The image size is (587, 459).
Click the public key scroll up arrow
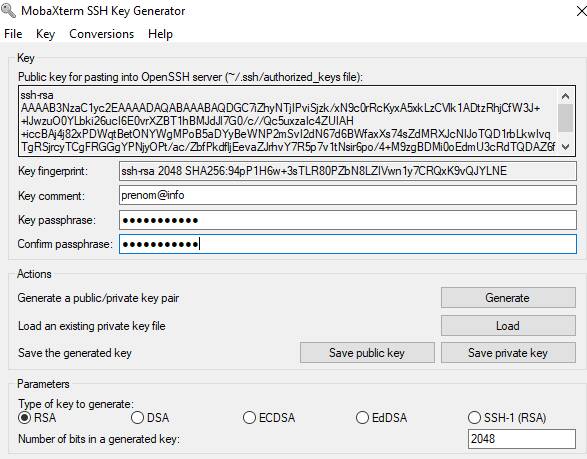coord(566,96)
